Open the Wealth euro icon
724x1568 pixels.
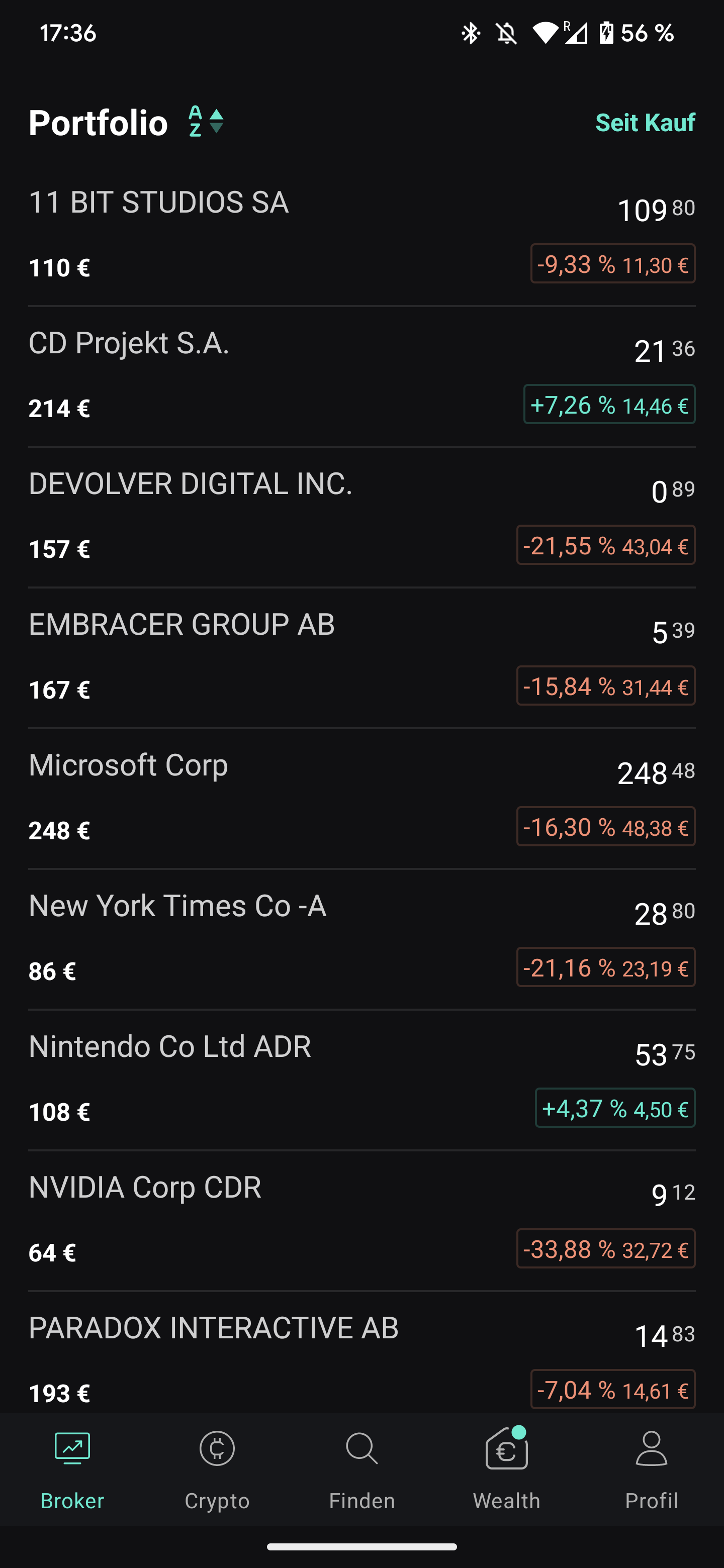click(507, 1450)
